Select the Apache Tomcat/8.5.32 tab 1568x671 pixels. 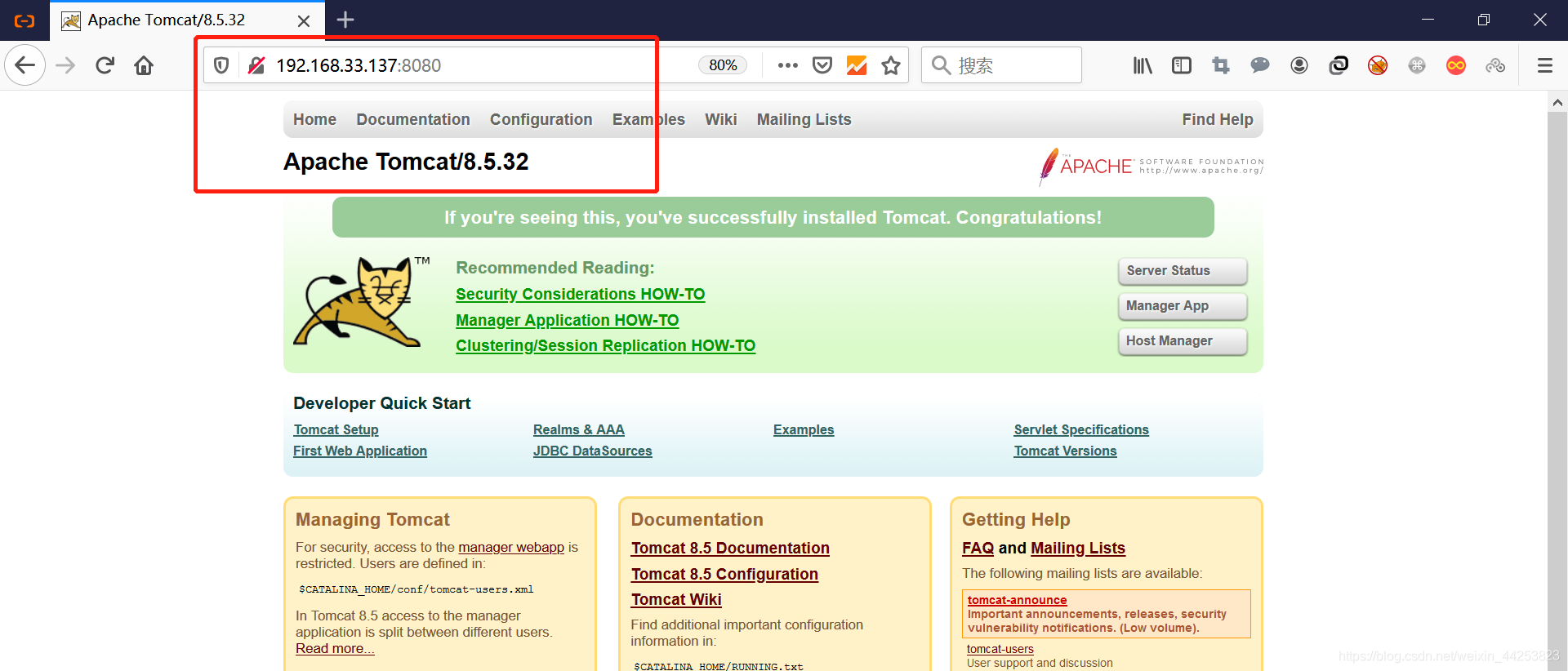point(187,20)
